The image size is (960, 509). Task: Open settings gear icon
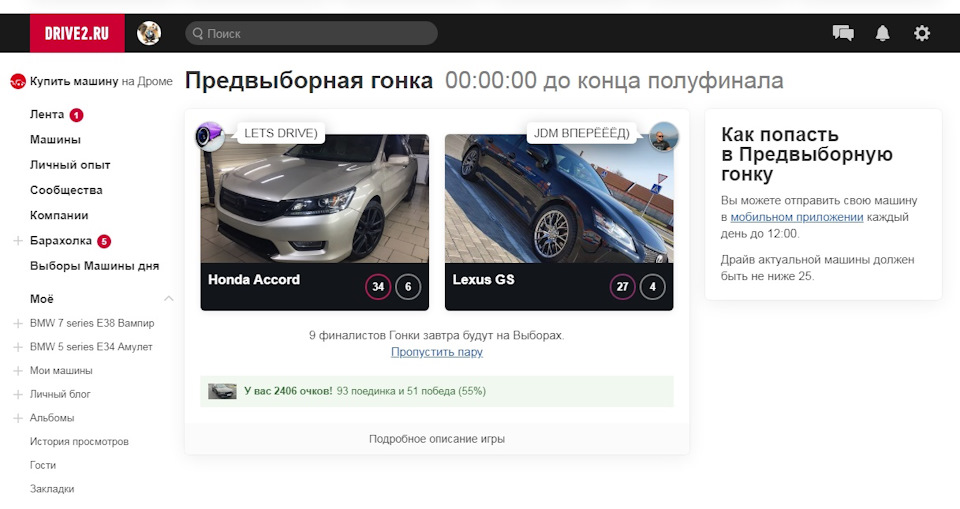click(921, 33)
